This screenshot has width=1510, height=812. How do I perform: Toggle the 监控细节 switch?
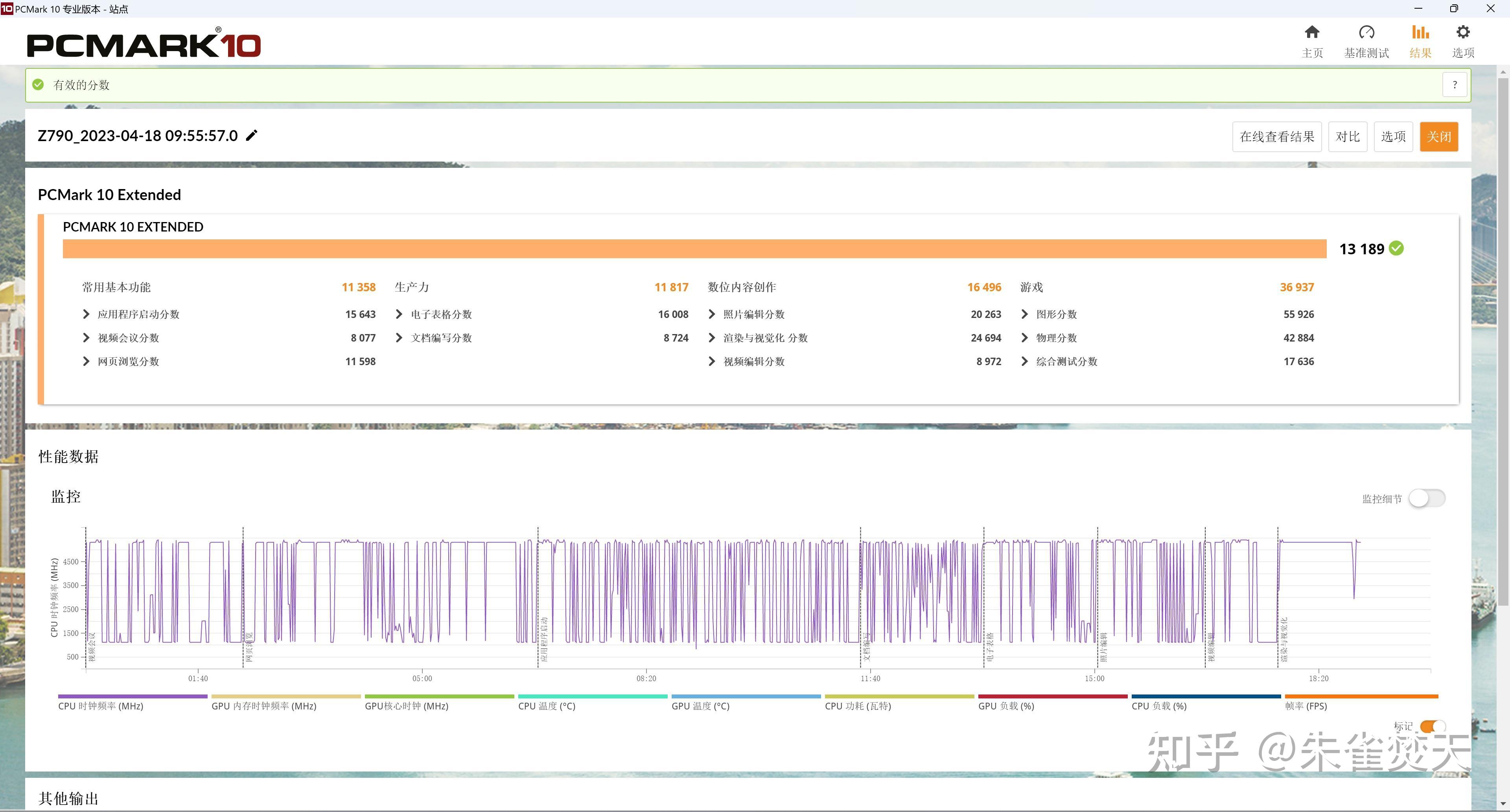point(1427,499)
